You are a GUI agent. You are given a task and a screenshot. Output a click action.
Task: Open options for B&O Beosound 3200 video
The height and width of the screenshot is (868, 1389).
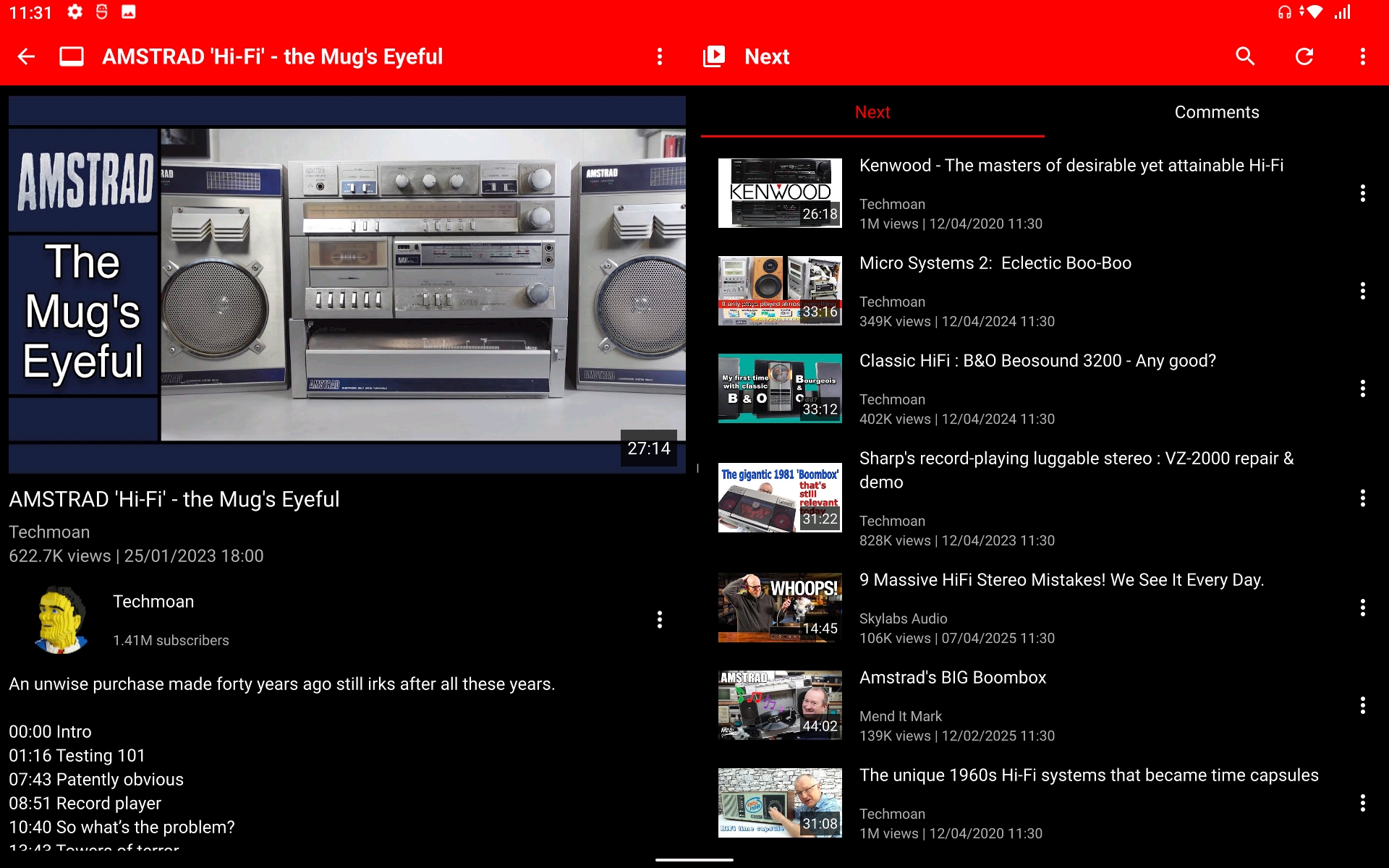click(x=1363, y=388)
